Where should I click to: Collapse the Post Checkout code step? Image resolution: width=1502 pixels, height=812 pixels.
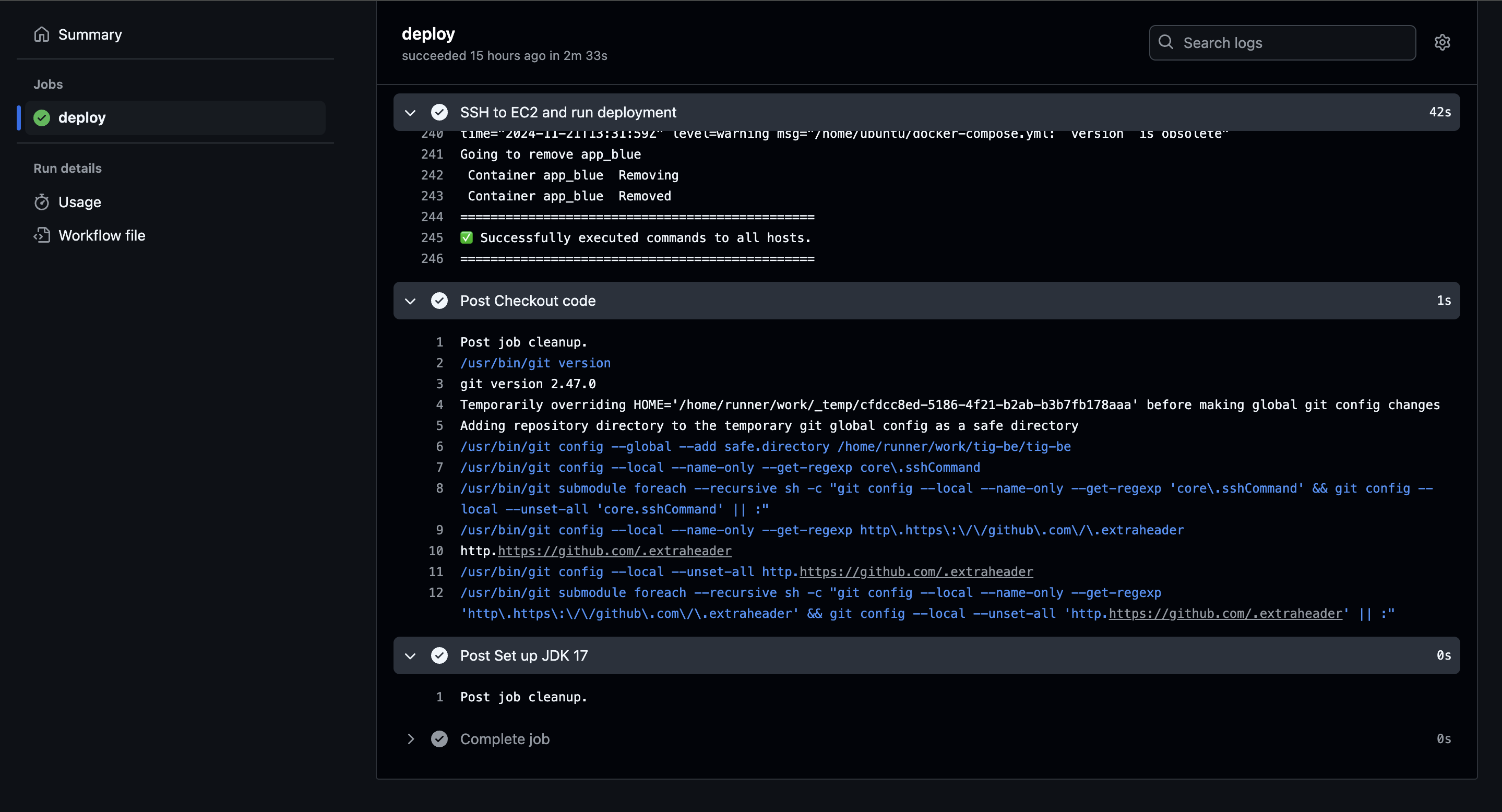point(411,301)
